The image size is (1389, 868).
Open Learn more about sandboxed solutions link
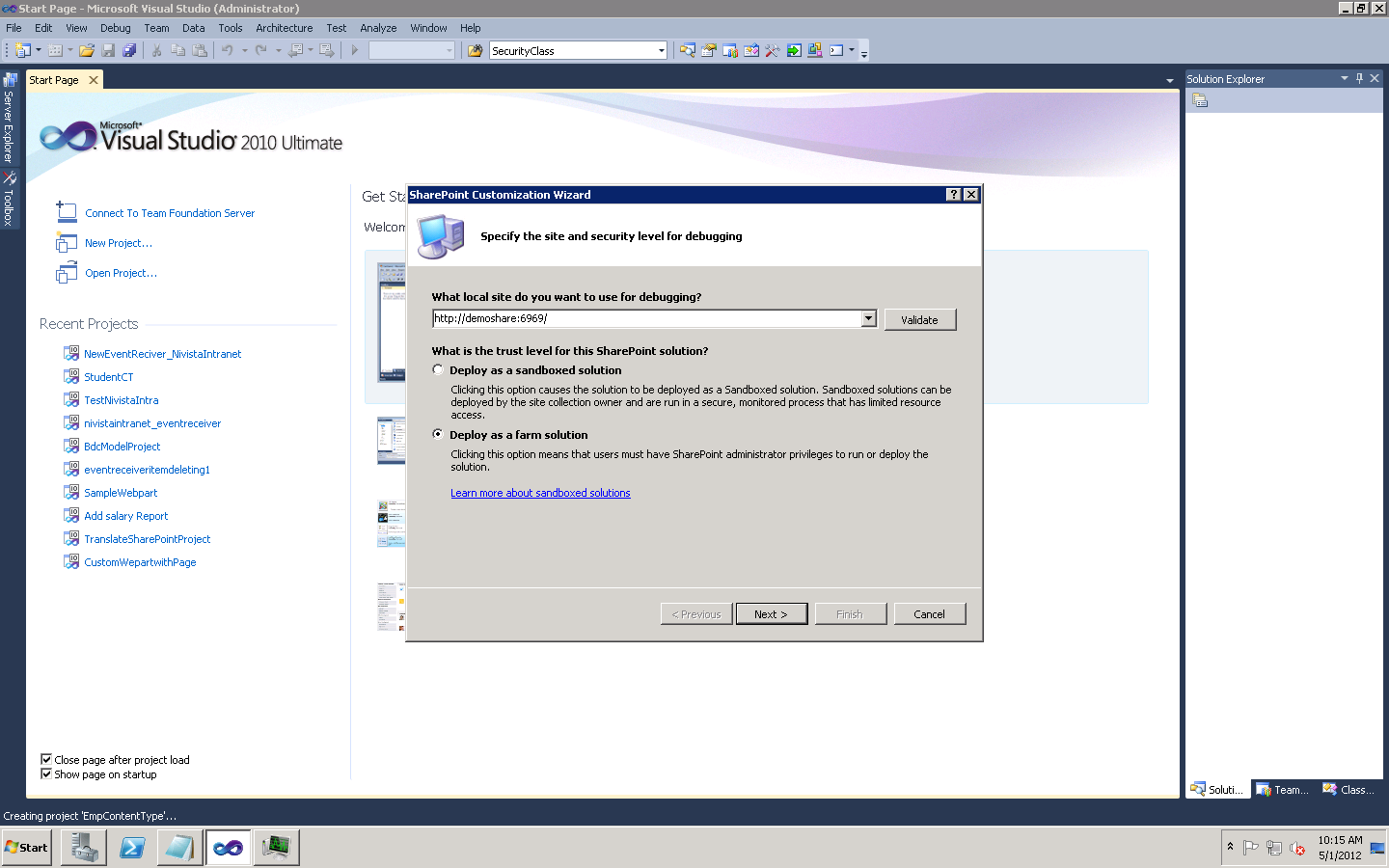[540, 493]
